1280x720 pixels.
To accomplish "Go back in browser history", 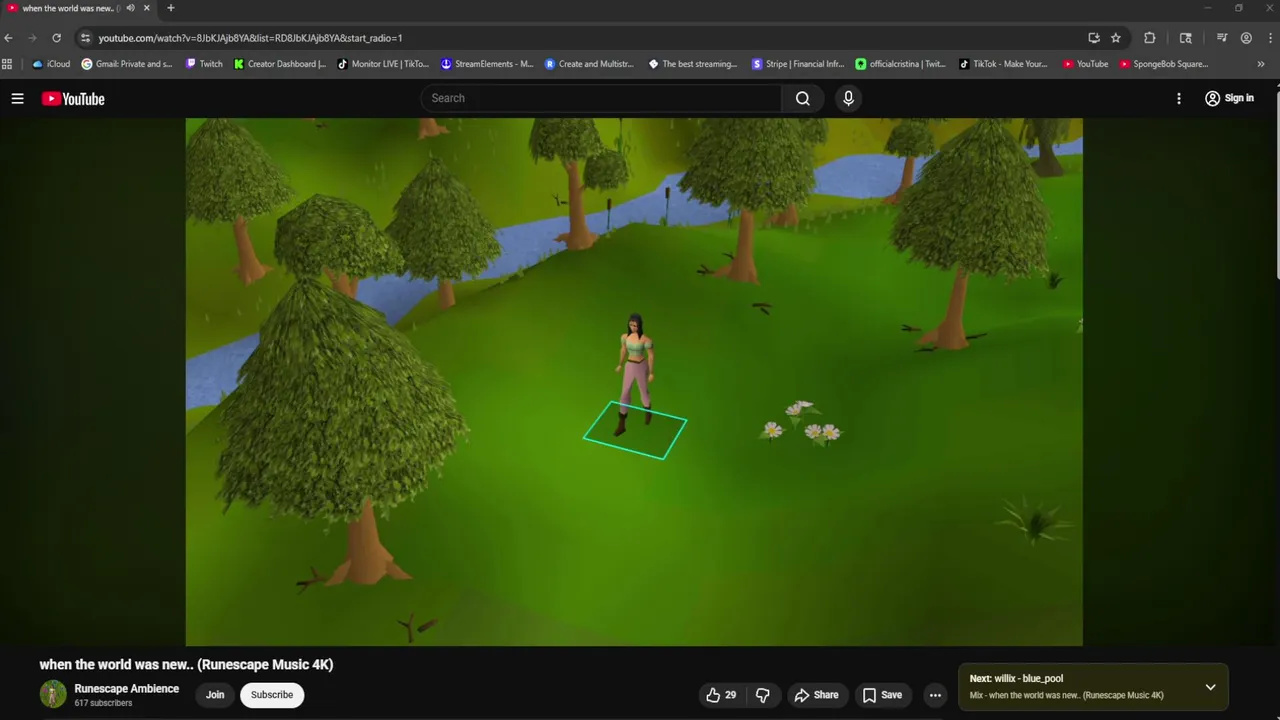I will pos(9,38).
